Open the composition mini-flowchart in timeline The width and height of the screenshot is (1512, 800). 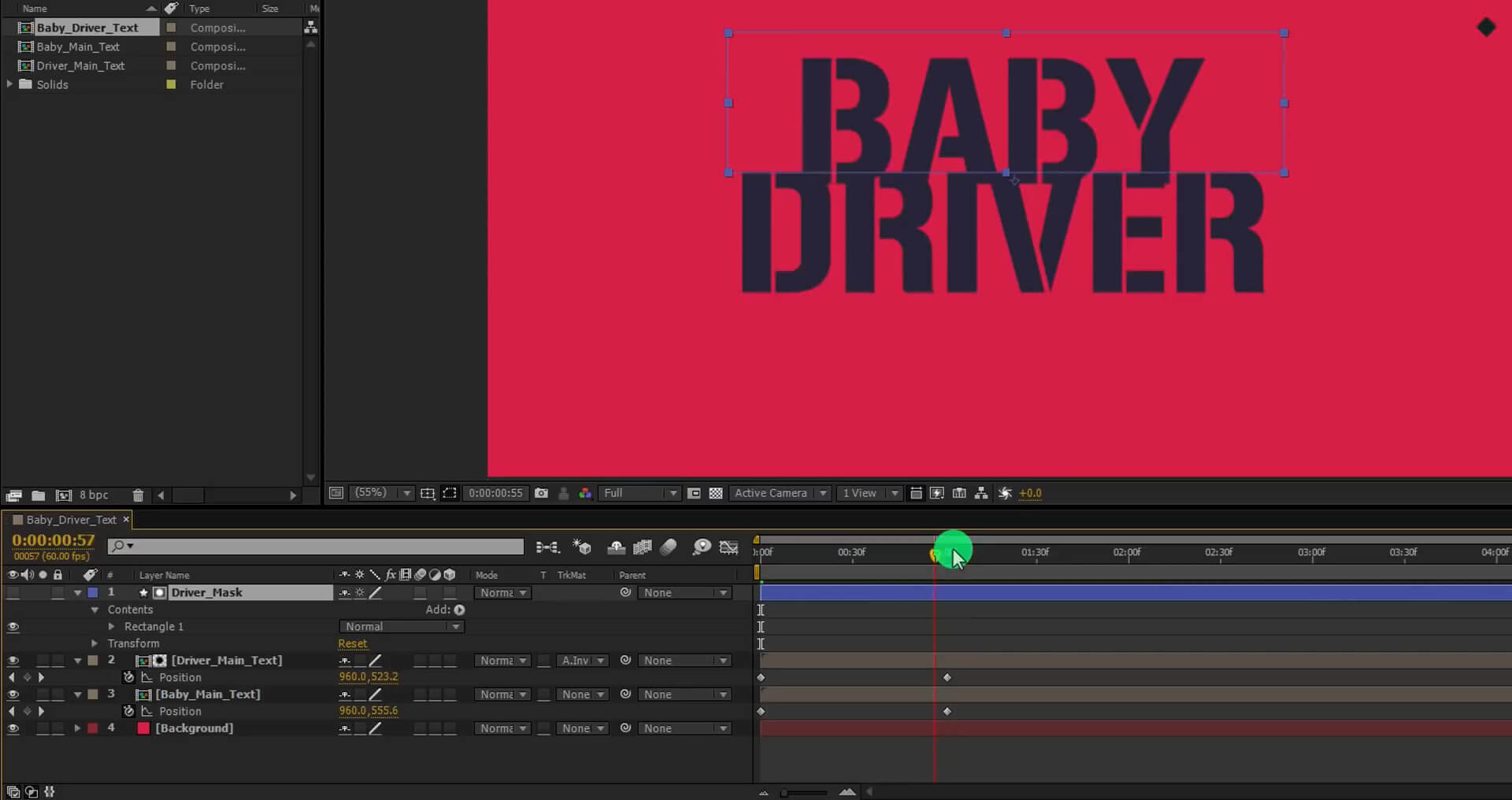pyautogui.click(x=547, y=546)
